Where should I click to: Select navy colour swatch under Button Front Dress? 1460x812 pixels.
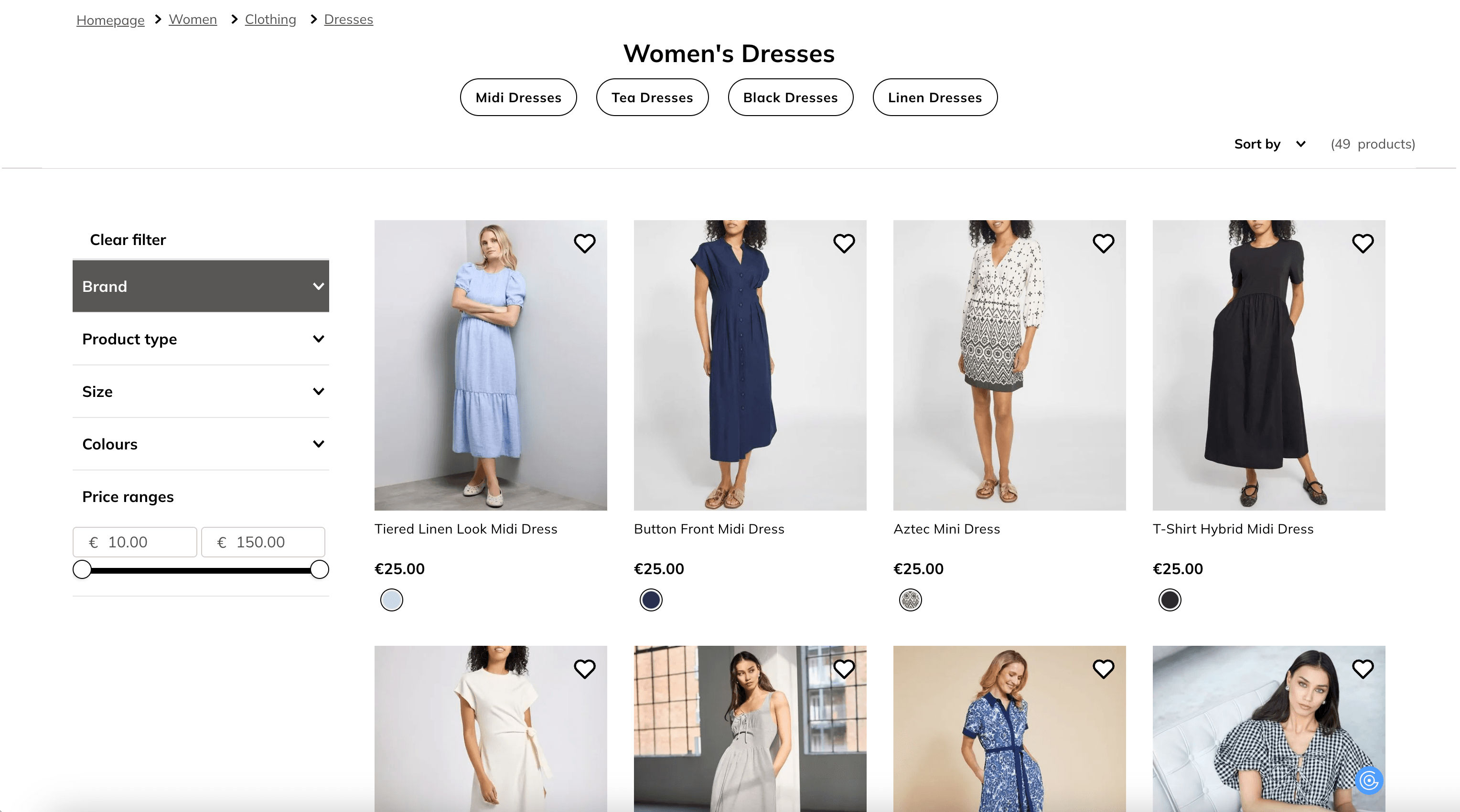tap(651, 600)
